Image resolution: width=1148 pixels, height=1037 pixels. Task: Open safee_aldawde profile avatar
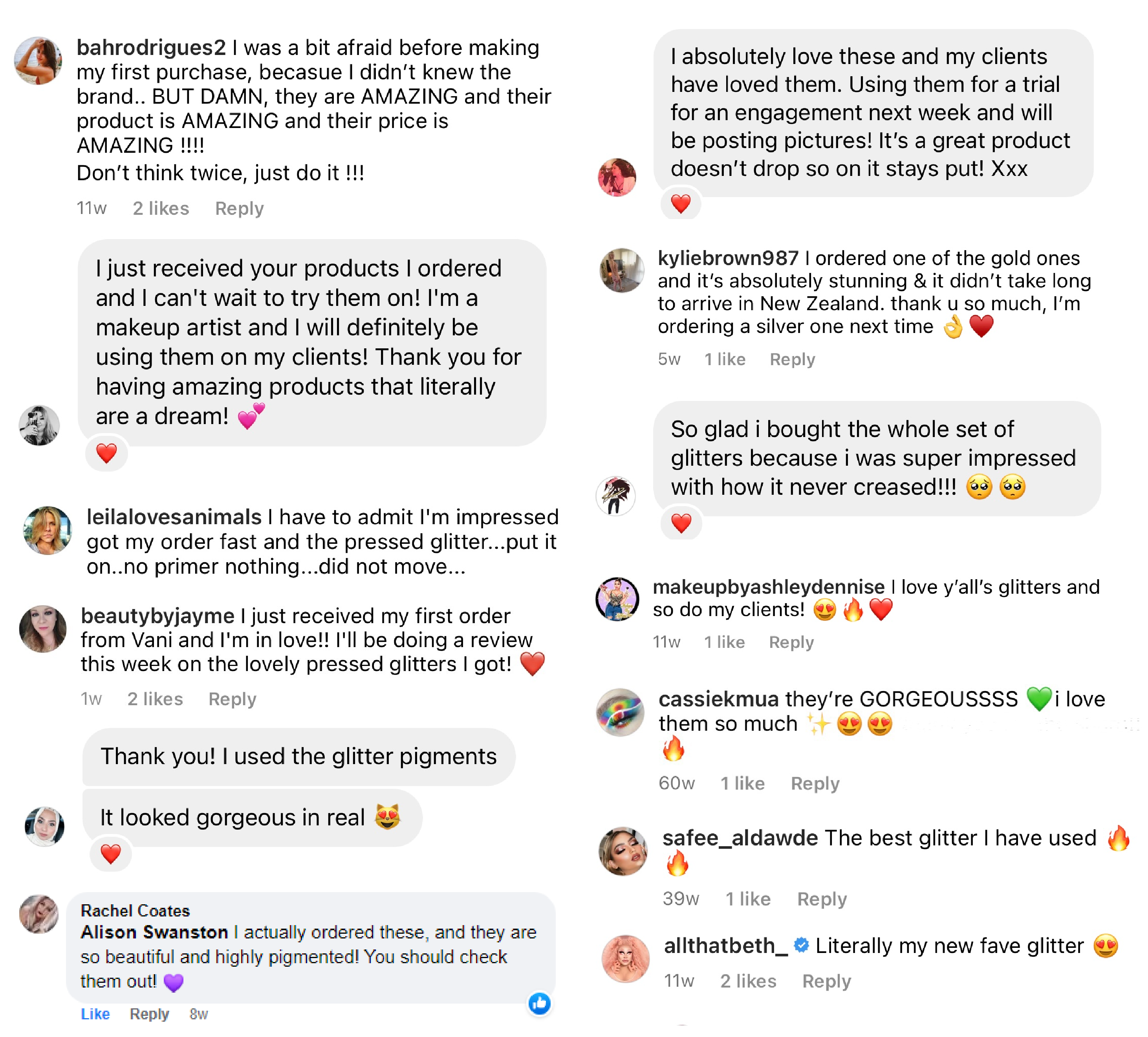click(x=623, y=851)
